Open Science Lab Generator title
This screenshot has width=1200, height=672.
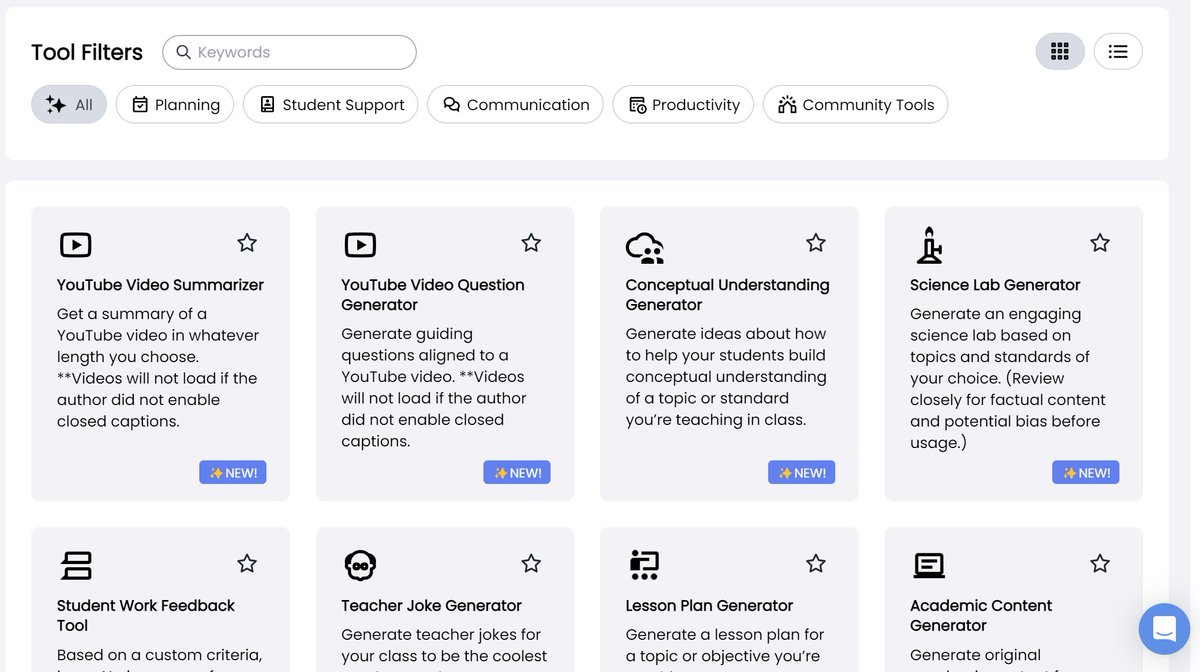point(995,285)
